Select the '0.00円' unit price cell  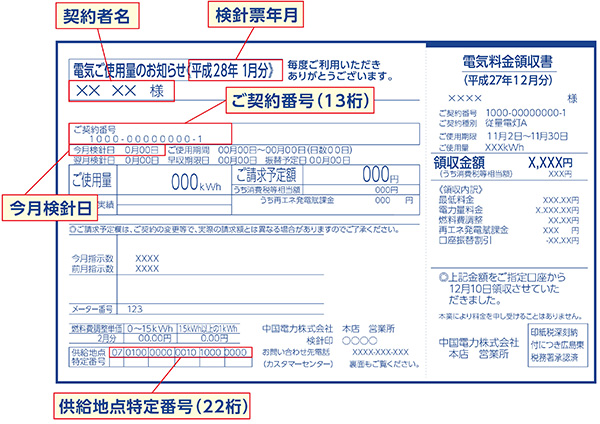coord(214,338)
